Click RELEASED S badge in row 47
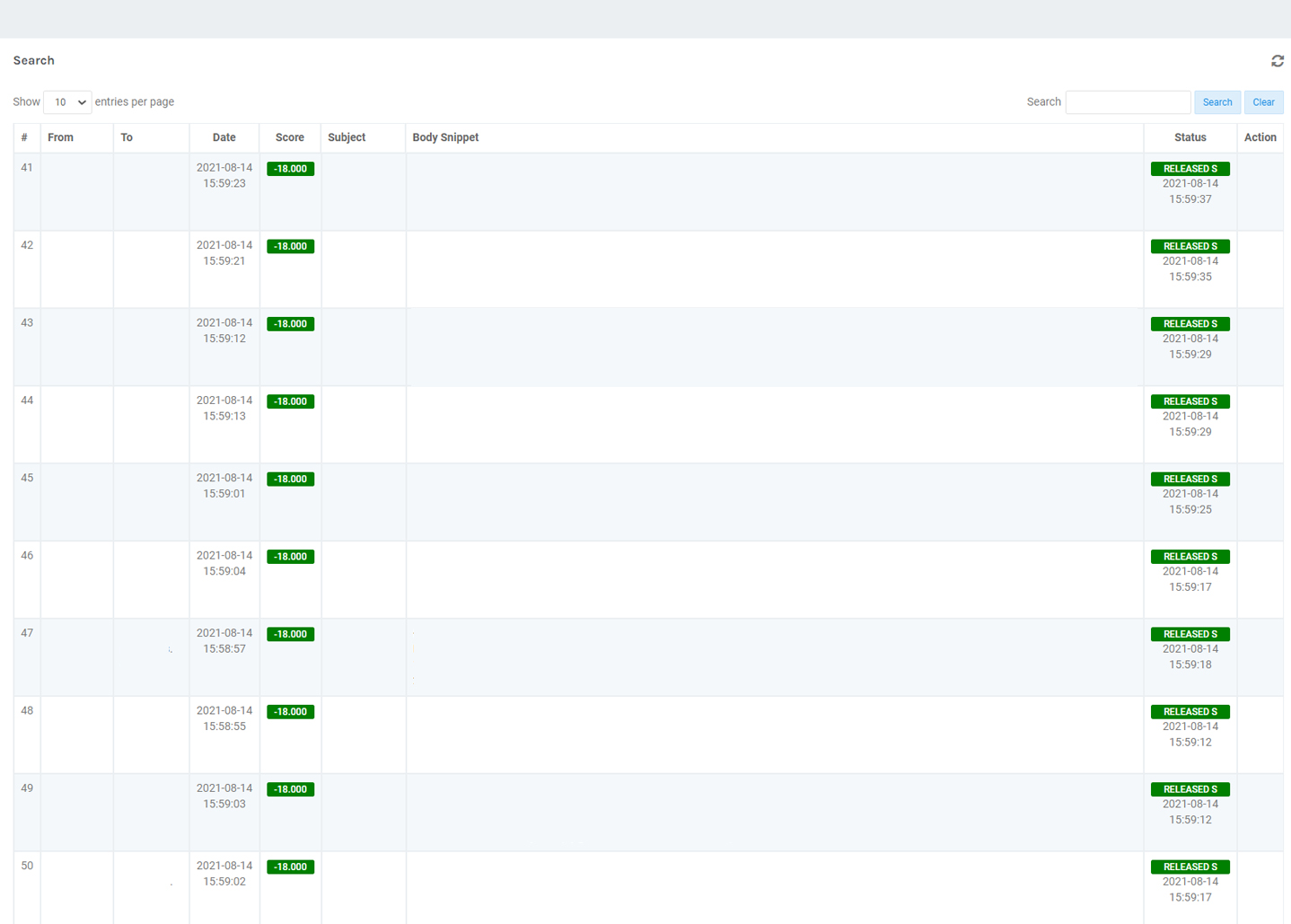Viewport: 1291px width, 924px height. click(x=1190, y=634)
